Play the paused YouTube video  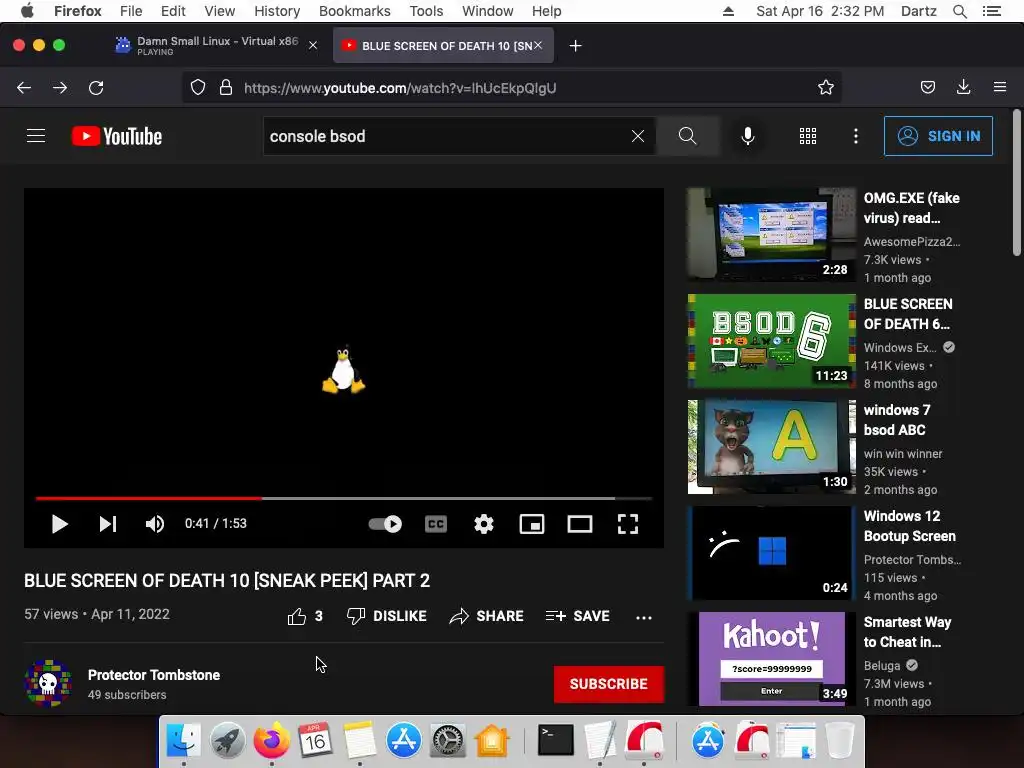(x=59, y=524)
